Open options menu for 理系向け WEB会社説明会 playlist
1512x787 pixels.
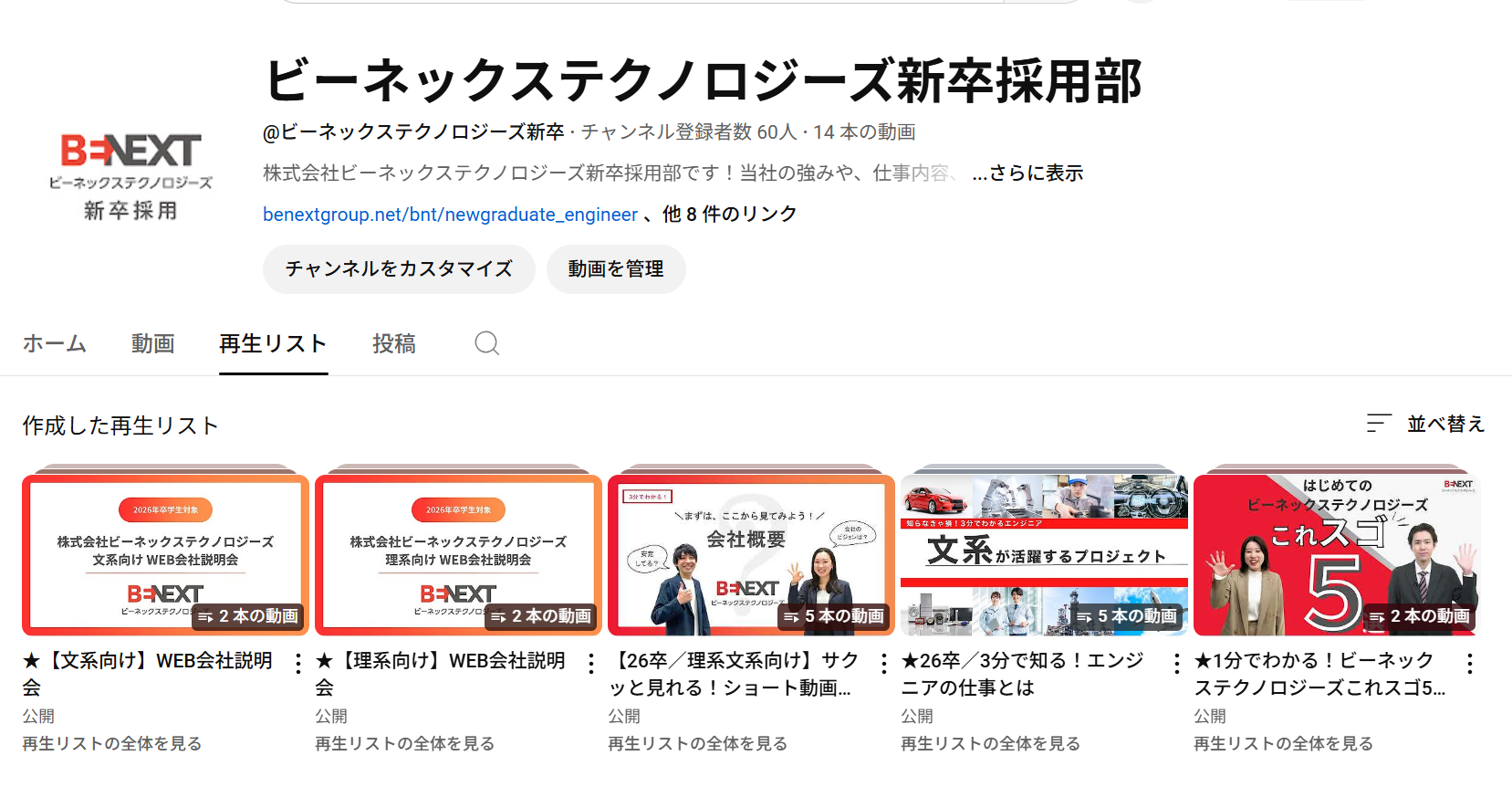[591, 663]
